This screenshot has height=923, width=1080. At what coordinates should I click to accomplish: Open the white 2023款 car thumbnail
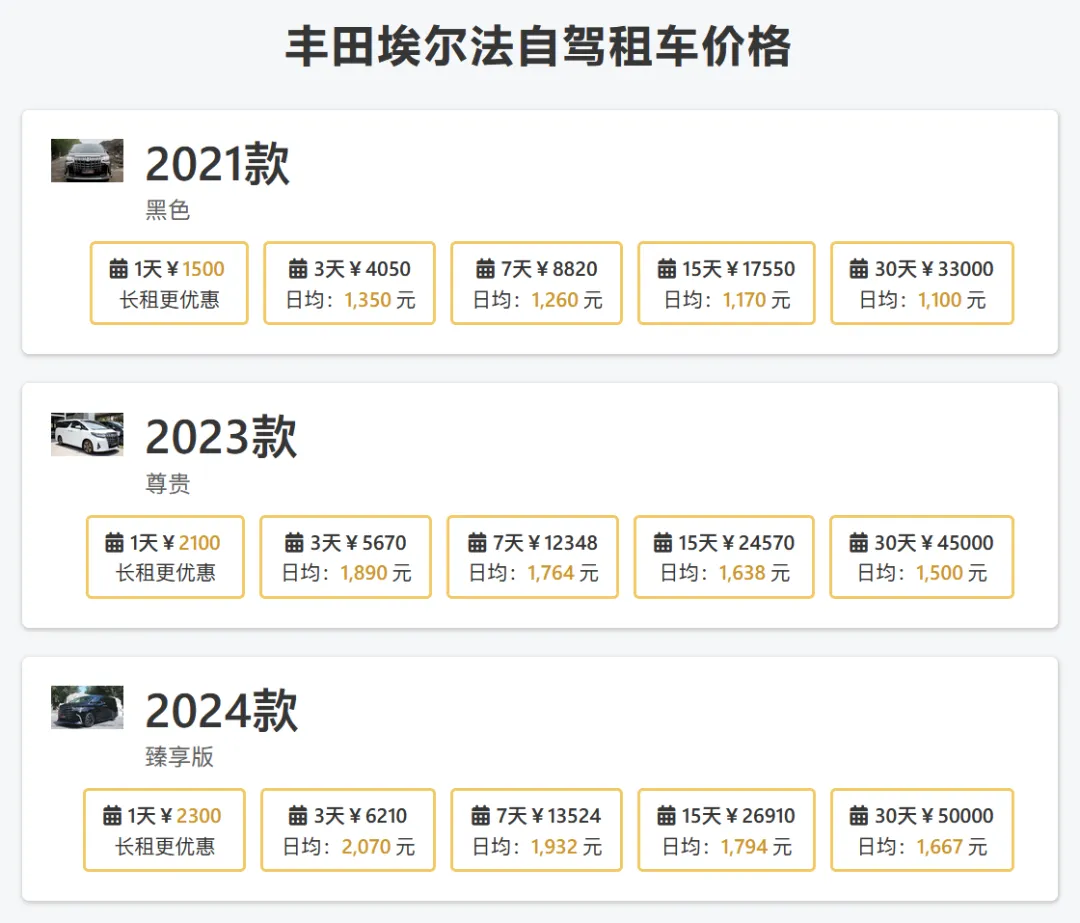[x=87, y=434]
